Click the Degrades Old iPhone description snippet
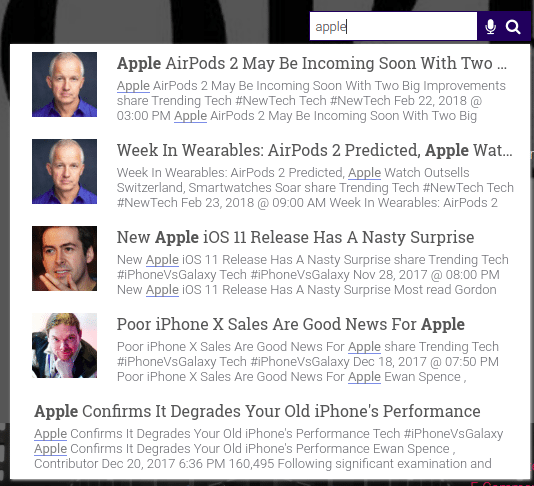Screen dimensions: 534x486 click(x=268, y=449)
